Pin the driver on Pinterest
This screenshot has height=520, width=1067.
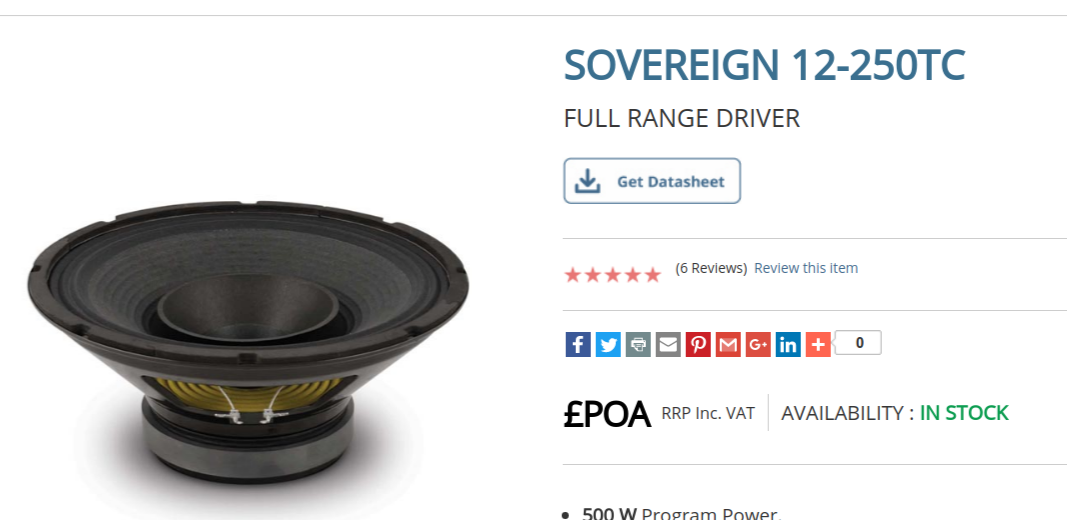click(x=697, y=344)
